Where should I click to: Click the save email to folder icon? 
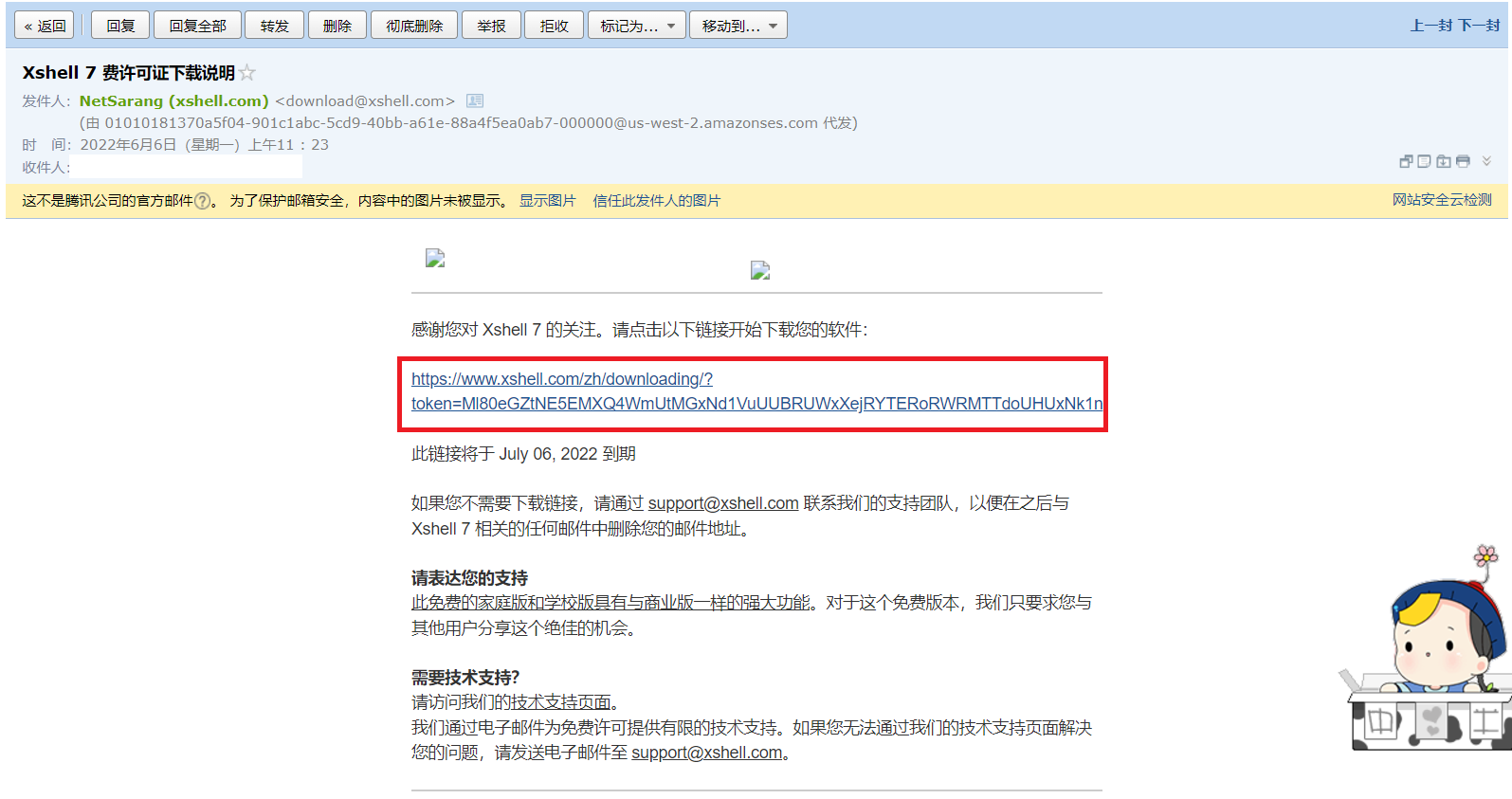point(1443,161)
